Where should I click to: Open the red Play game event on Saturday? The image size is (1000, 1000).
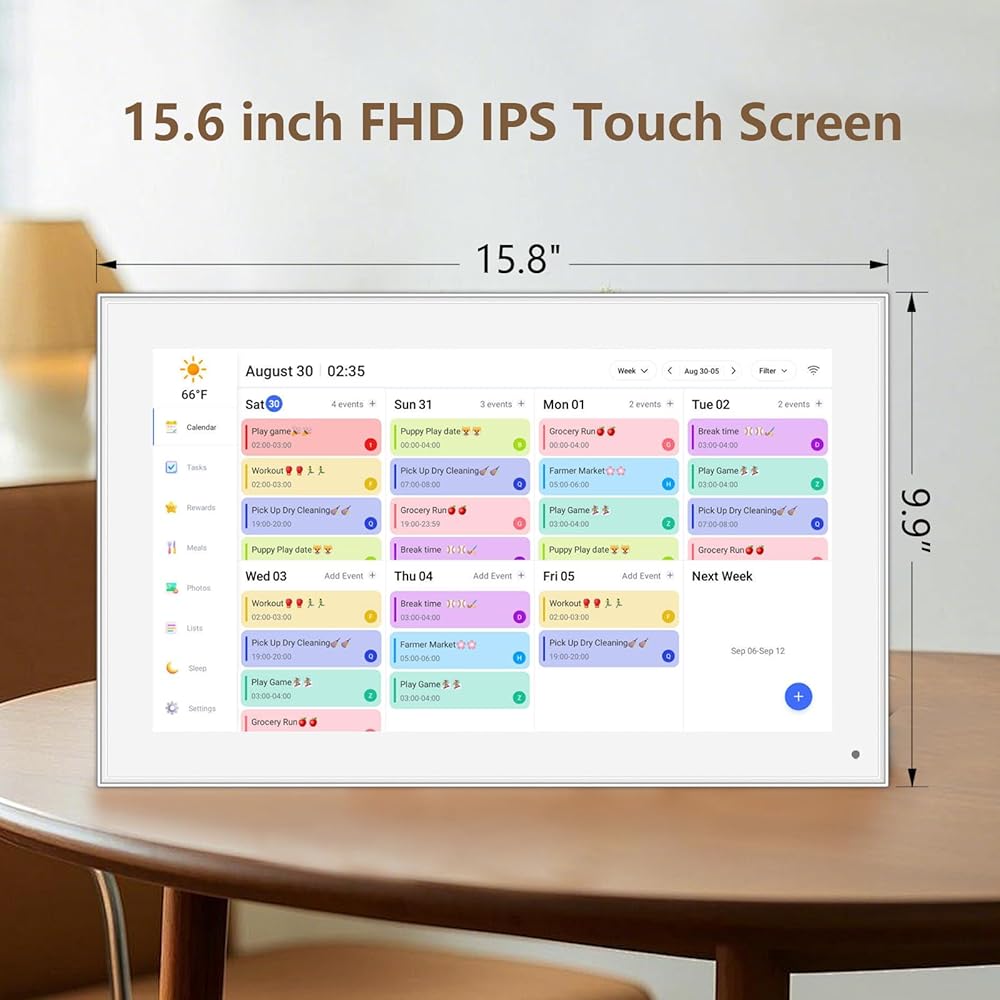tap(311, 438)
